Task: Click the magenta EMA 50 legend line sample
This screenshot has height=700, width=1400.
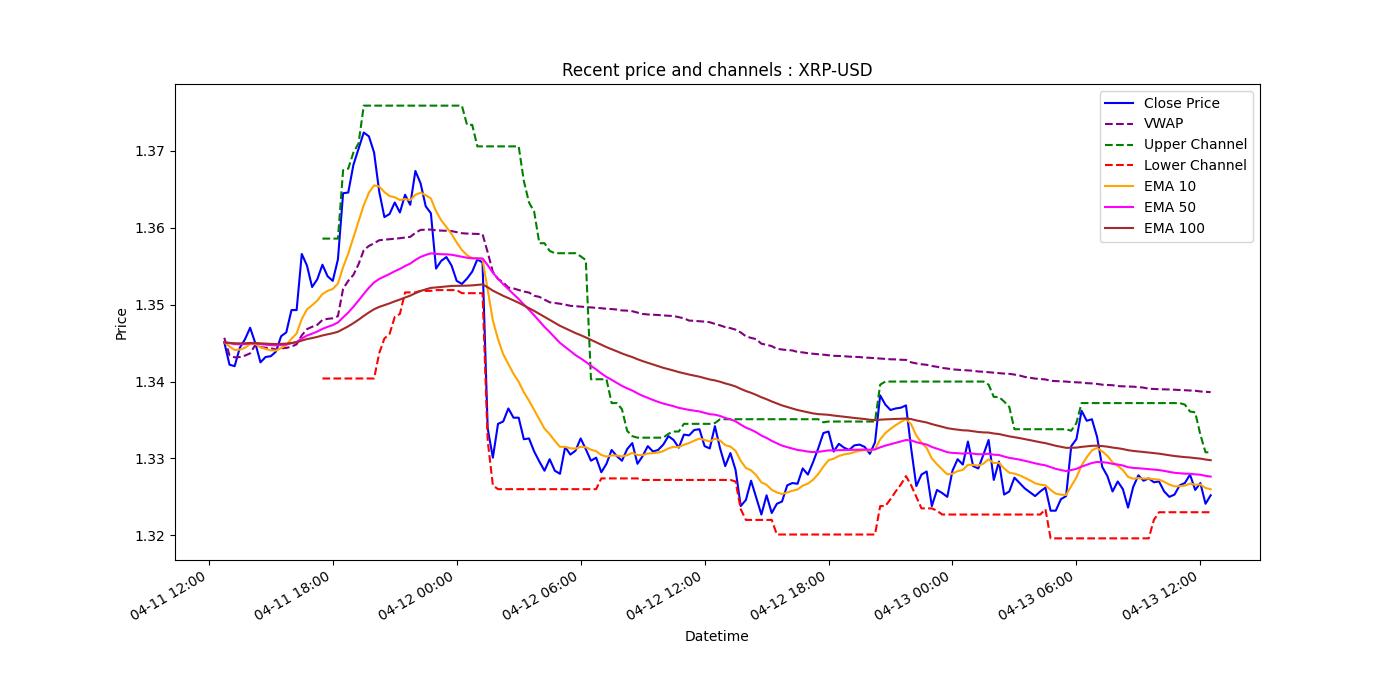Action: (1120, 208)
